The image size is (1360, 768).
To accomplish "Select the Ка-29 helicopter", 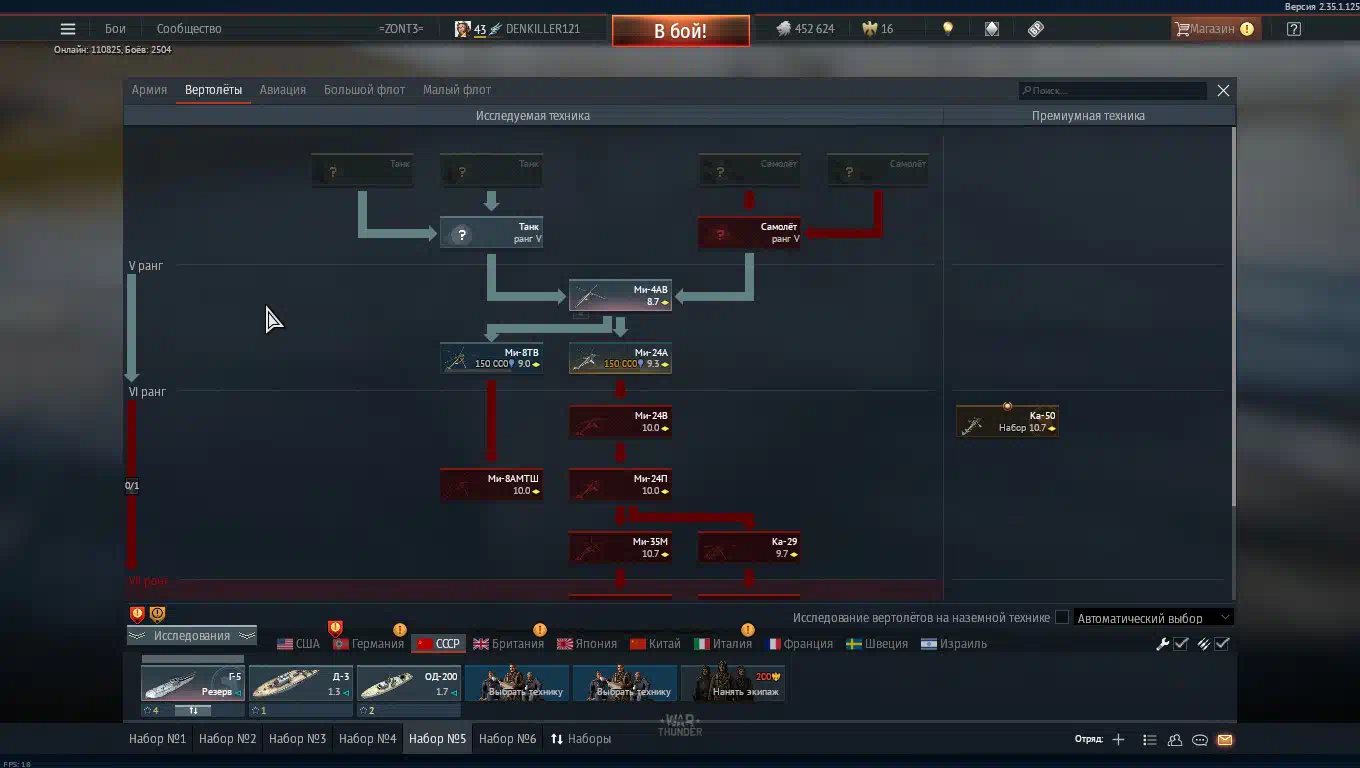I will [x=749, y=547].
